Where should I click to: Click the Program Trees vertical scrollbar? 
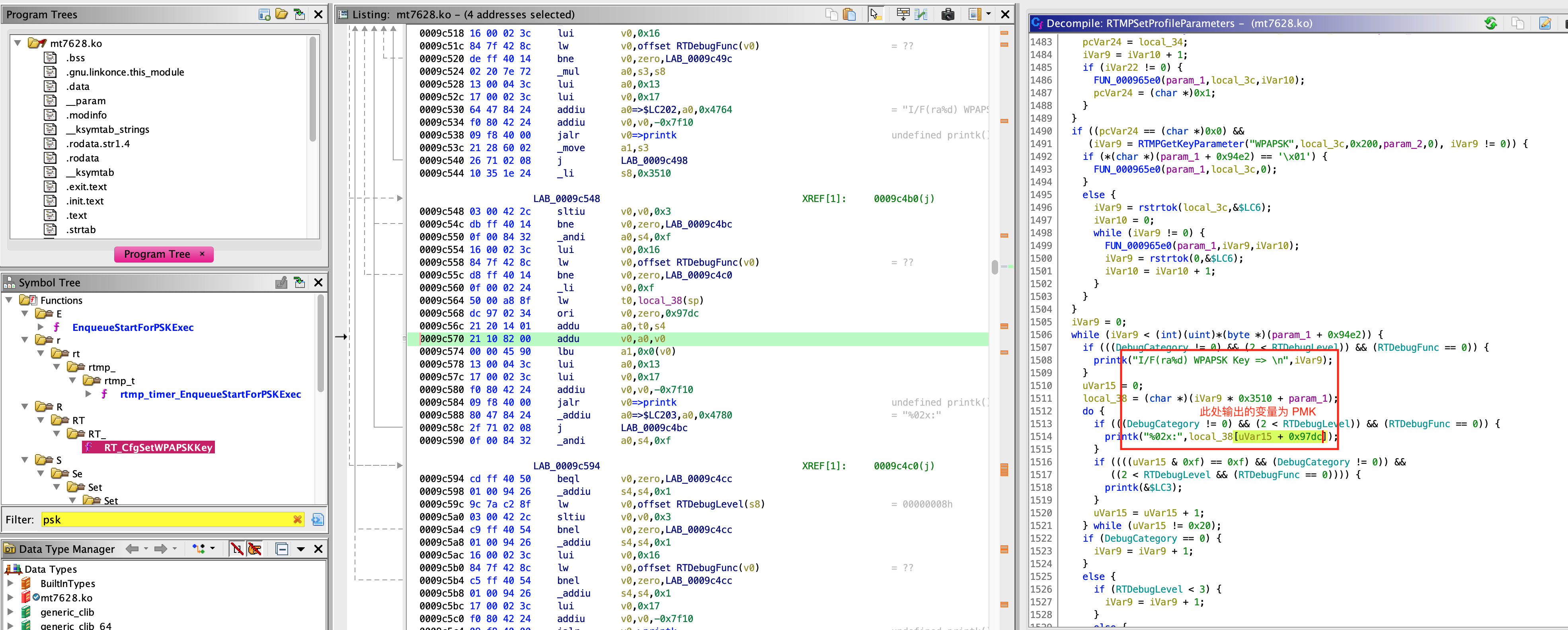[313, 89]
